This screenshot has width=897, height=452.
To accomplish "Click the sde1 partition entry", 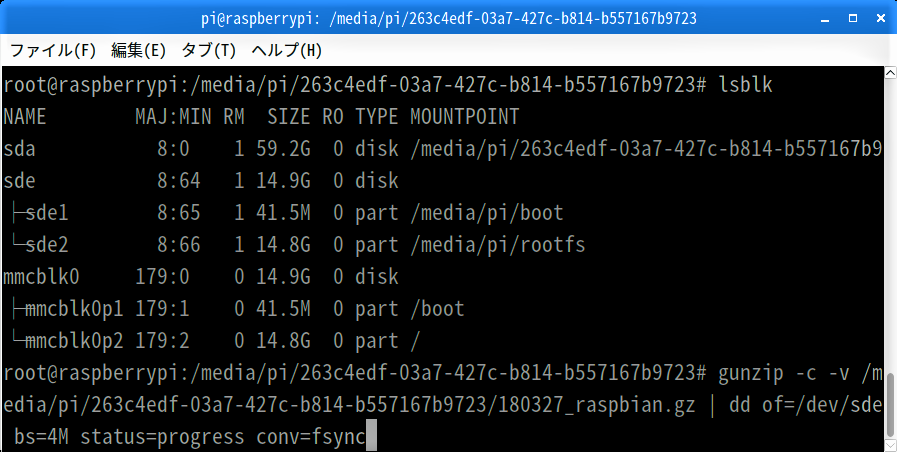I will (x=47, y=213).
